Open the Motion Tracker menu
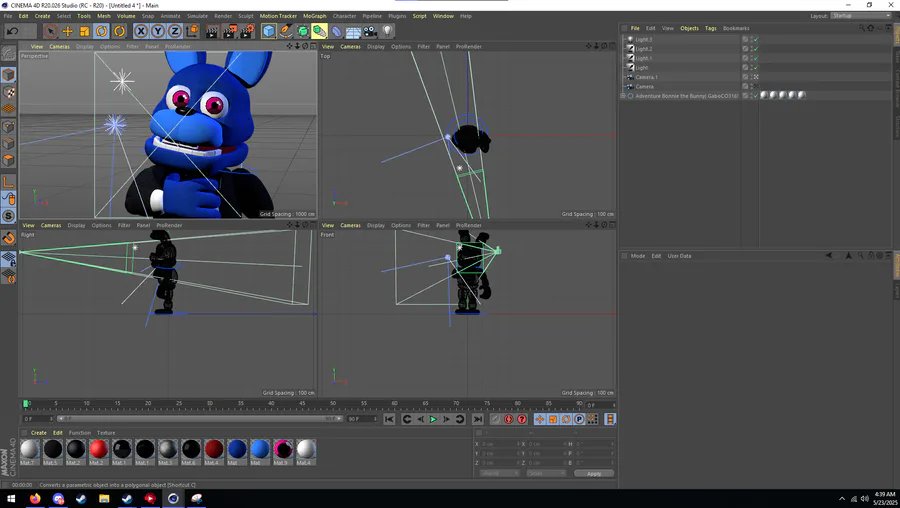The width and height of the screenshot is (900, 508). coord(278,16)
